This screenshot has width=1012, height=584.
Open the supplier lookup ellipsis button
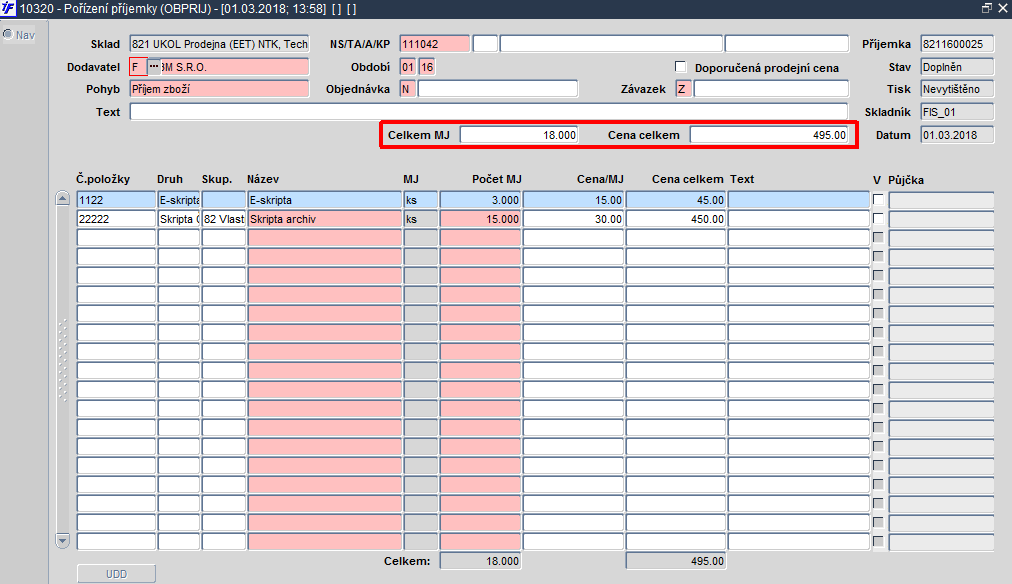[154, 66]
